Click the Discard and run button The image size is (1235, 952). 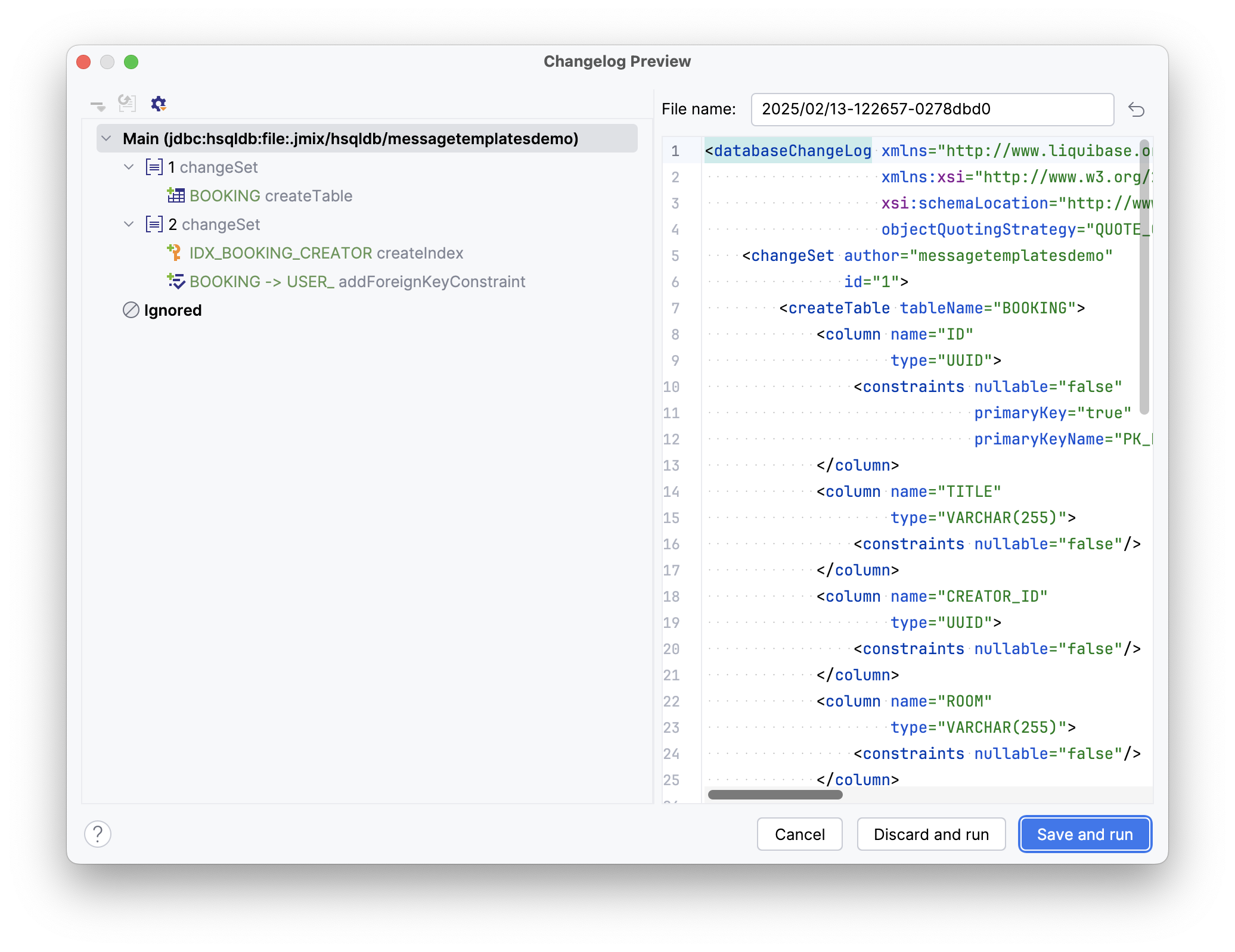point(930,834)
